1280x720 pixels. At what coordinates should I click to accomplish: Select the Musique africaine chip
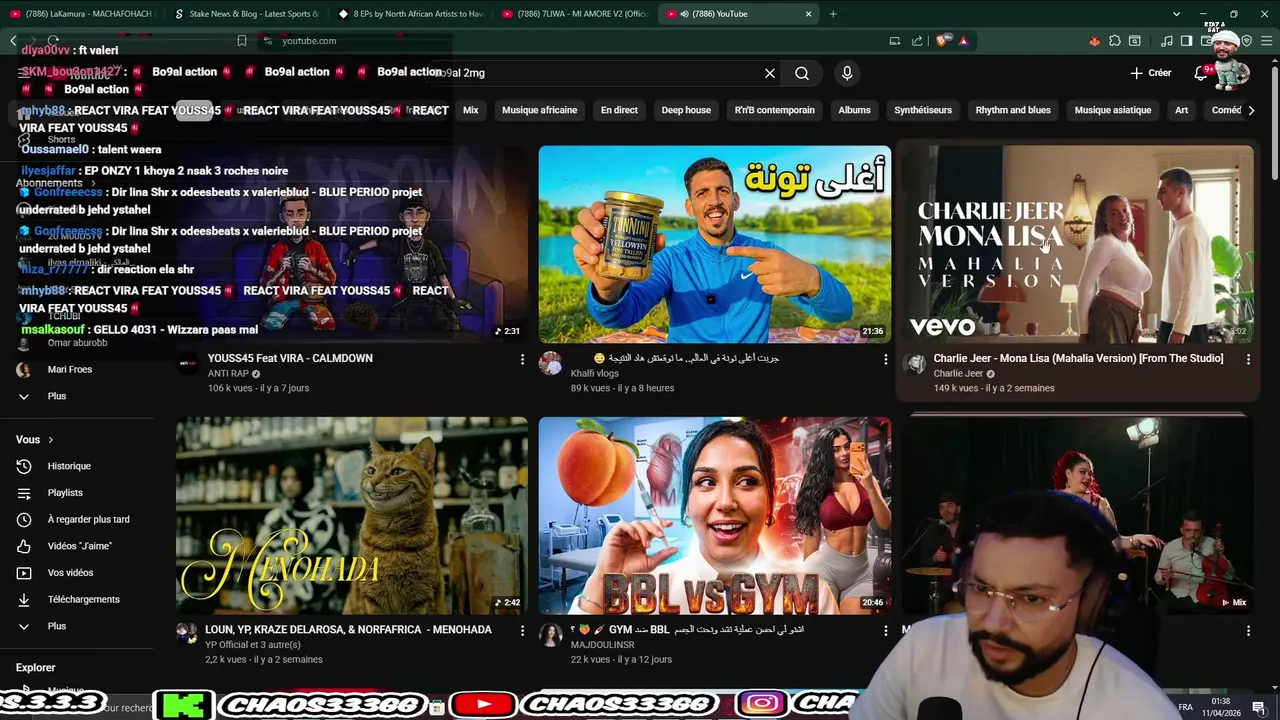coord(539,110)
